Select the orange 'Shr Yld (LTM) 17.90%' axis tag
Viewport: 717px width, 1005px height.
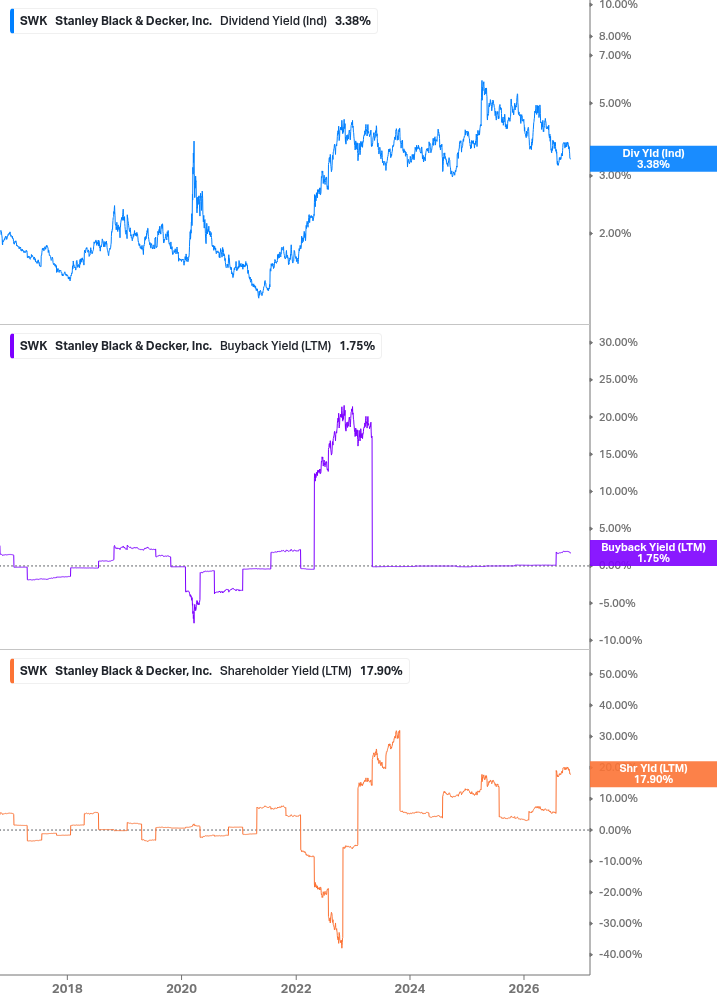pyautogui.click(x=653, y=774)
